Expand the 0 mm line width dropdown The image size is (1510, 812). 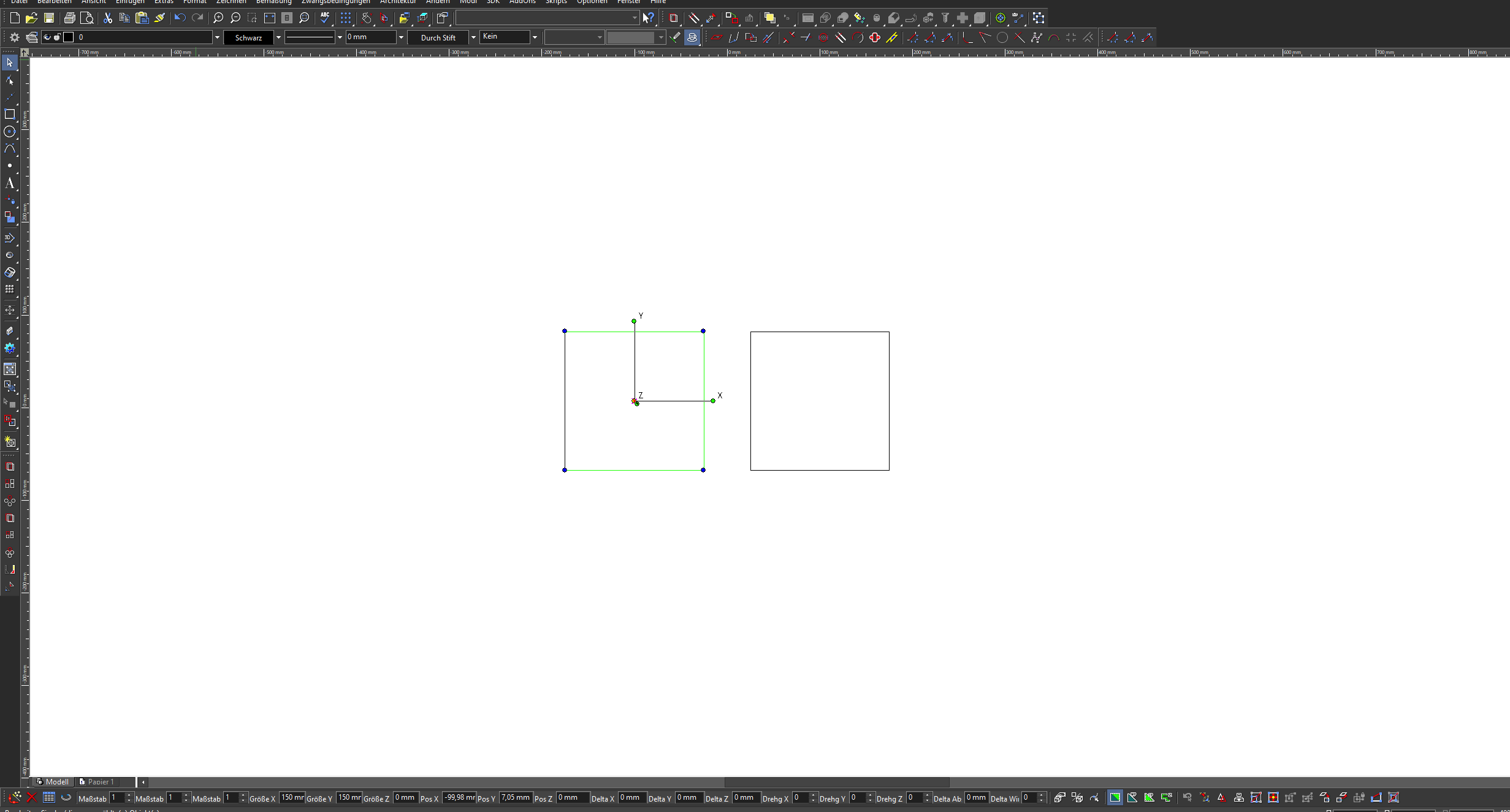[x=401, y=37]
